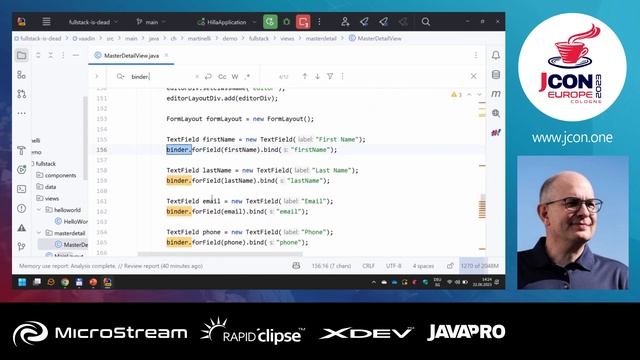Viewport: 640px width, 360px height.
Task: Open the Project tool window folder icon
Action: click(x=22, y=56)
